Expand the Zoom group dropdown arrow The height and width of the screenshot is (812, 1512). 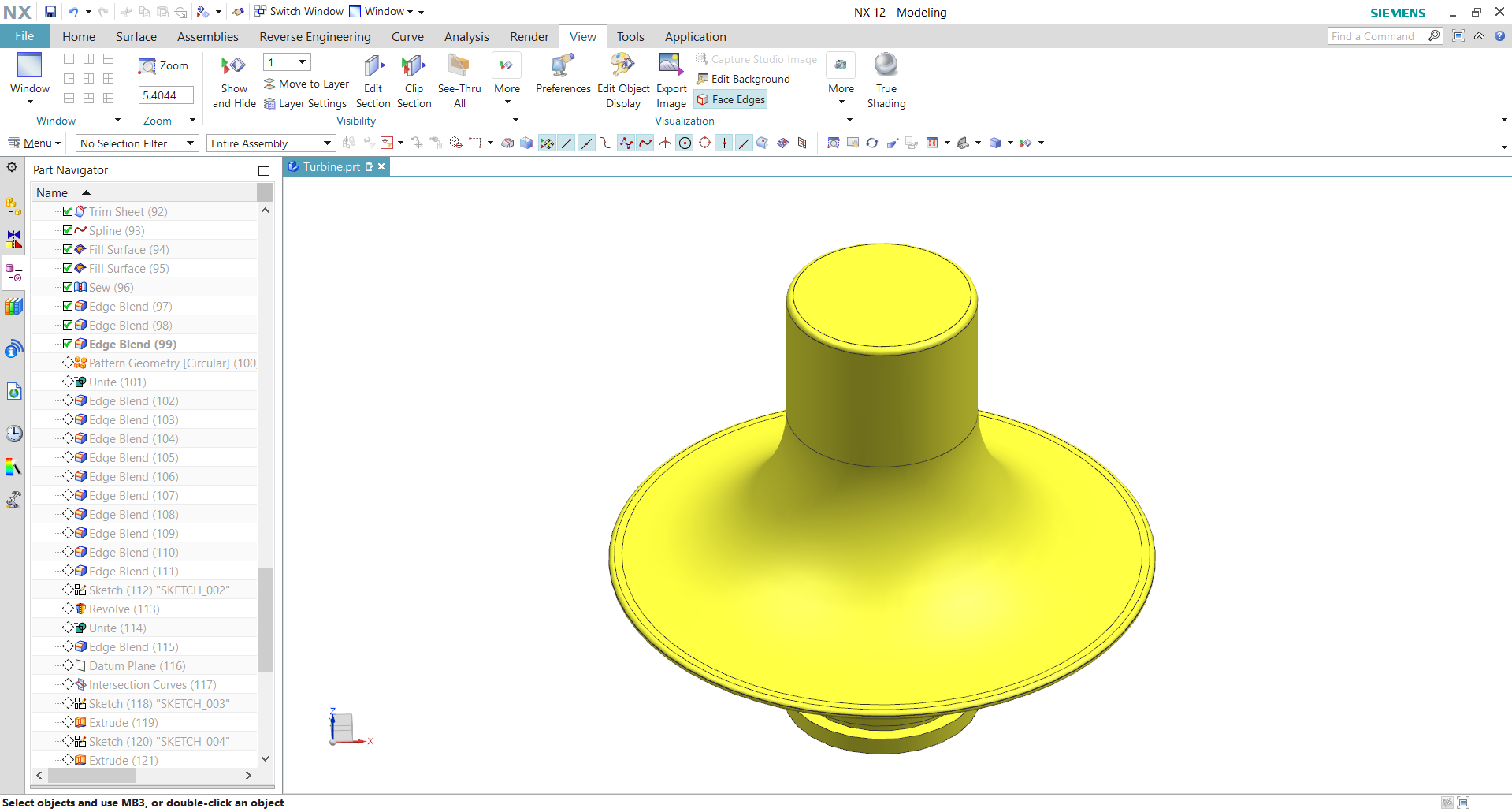(192, 121)
